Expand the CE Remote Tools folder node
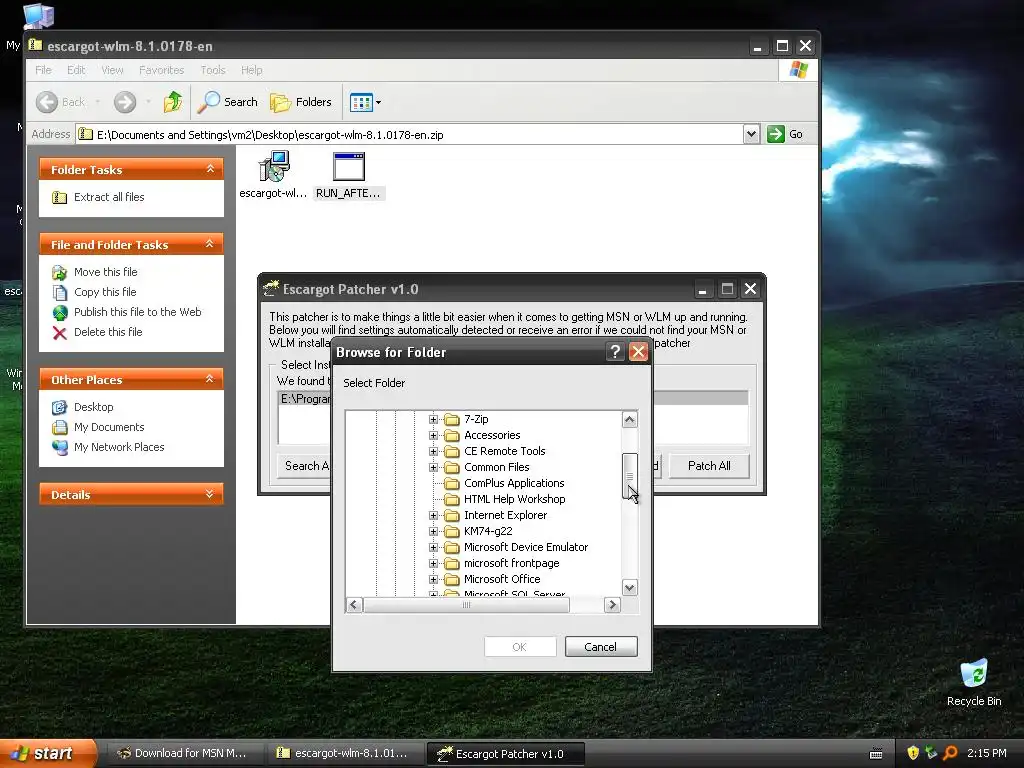This screenshot has width=1024, height=768. coord(433,451)
